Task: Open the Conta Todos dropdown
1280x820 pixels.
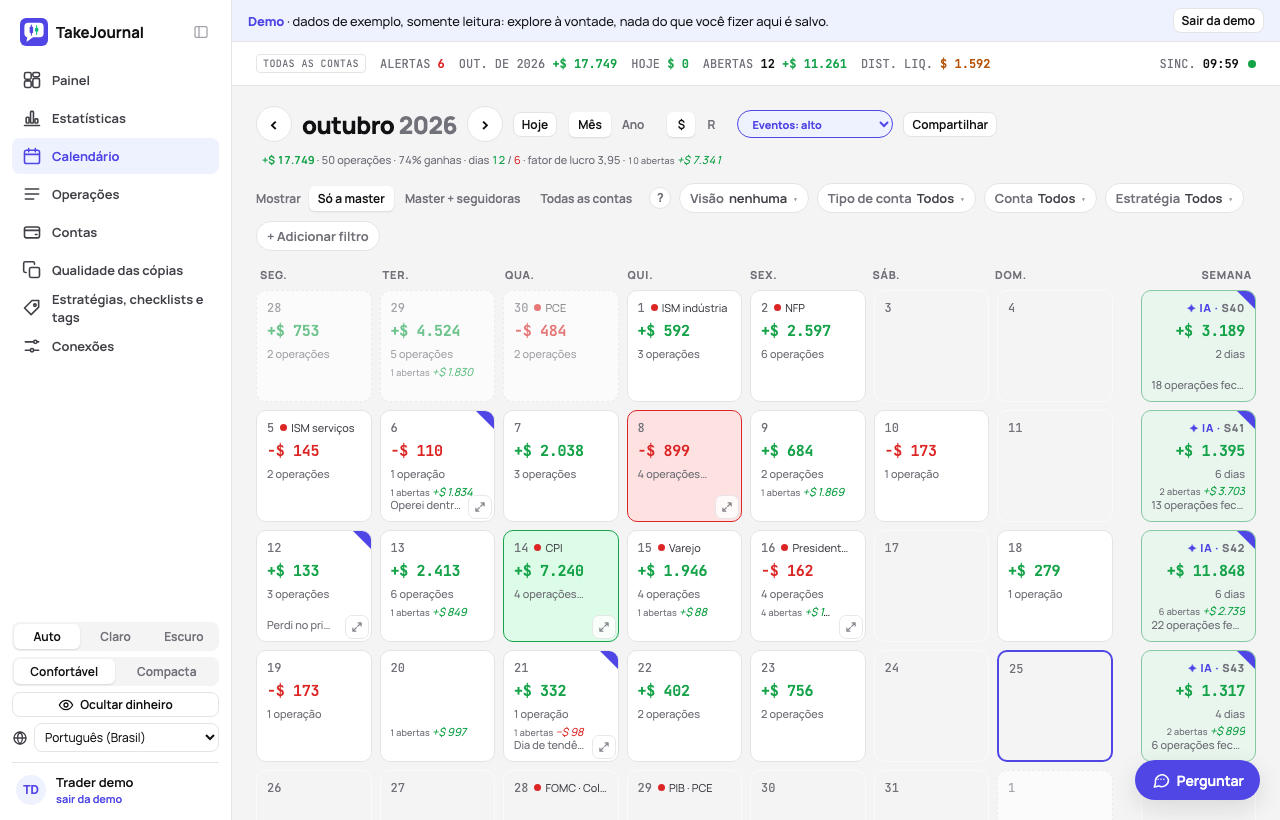Action: pyautogui.click(x=1040, y=198)
